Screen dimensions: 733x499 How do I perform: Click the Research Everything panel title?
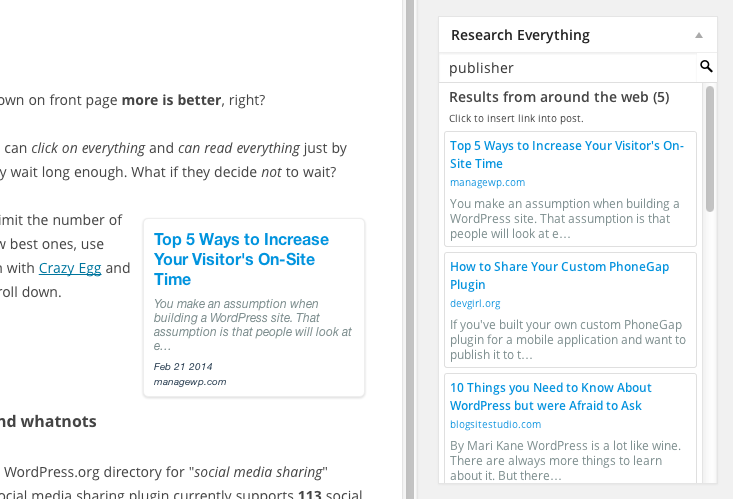(520, 35)
